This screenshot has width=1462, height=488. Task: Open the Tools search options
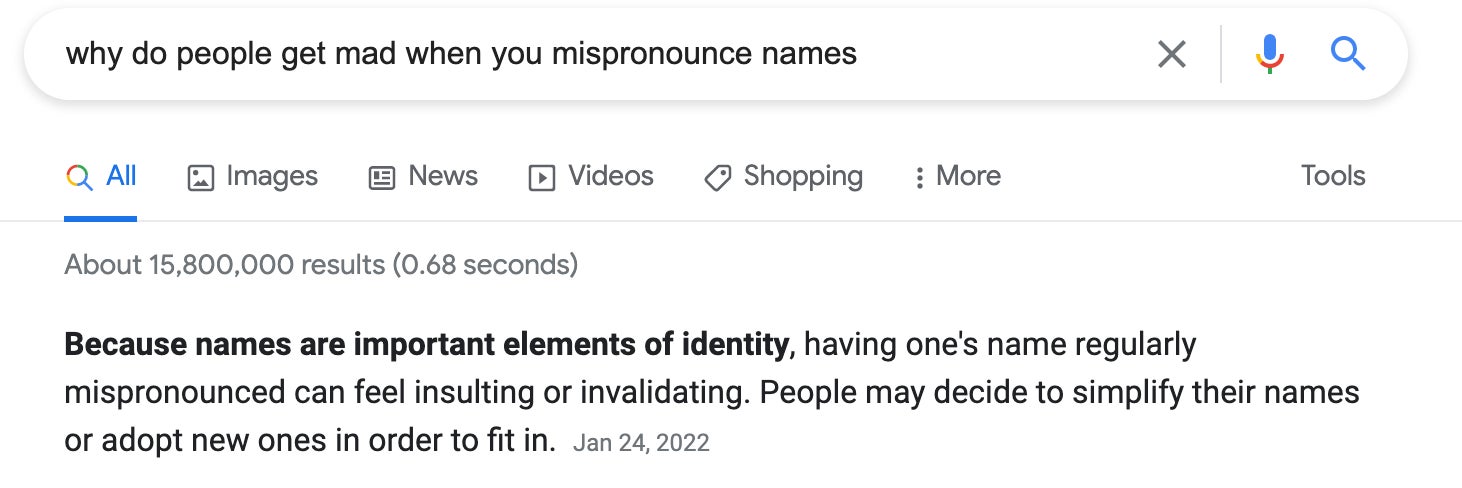(x=1332, y=176)
